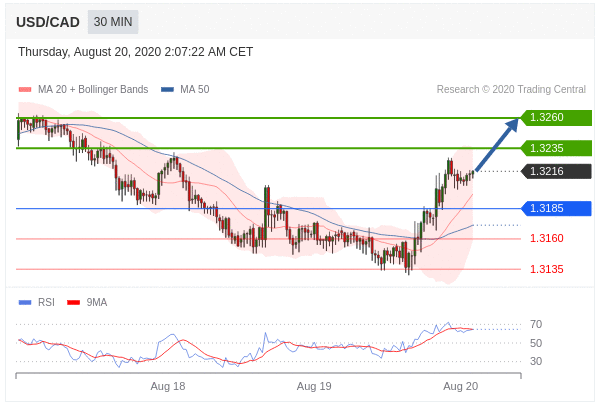Click the RSI blue legend swatch
This screenshot has width=597, height=411.
25,302
